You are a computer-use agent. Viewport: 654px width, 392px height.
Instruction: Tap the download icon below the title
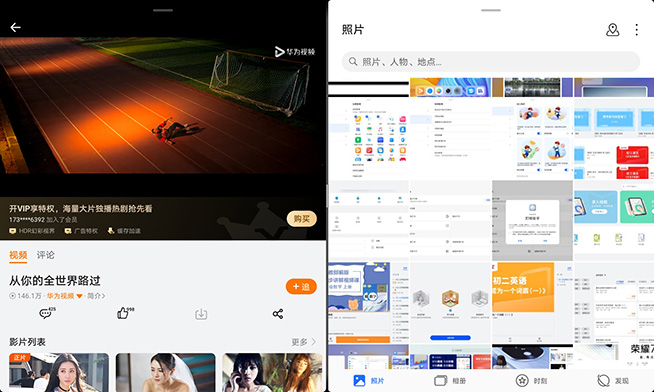(x=201, y=314)
